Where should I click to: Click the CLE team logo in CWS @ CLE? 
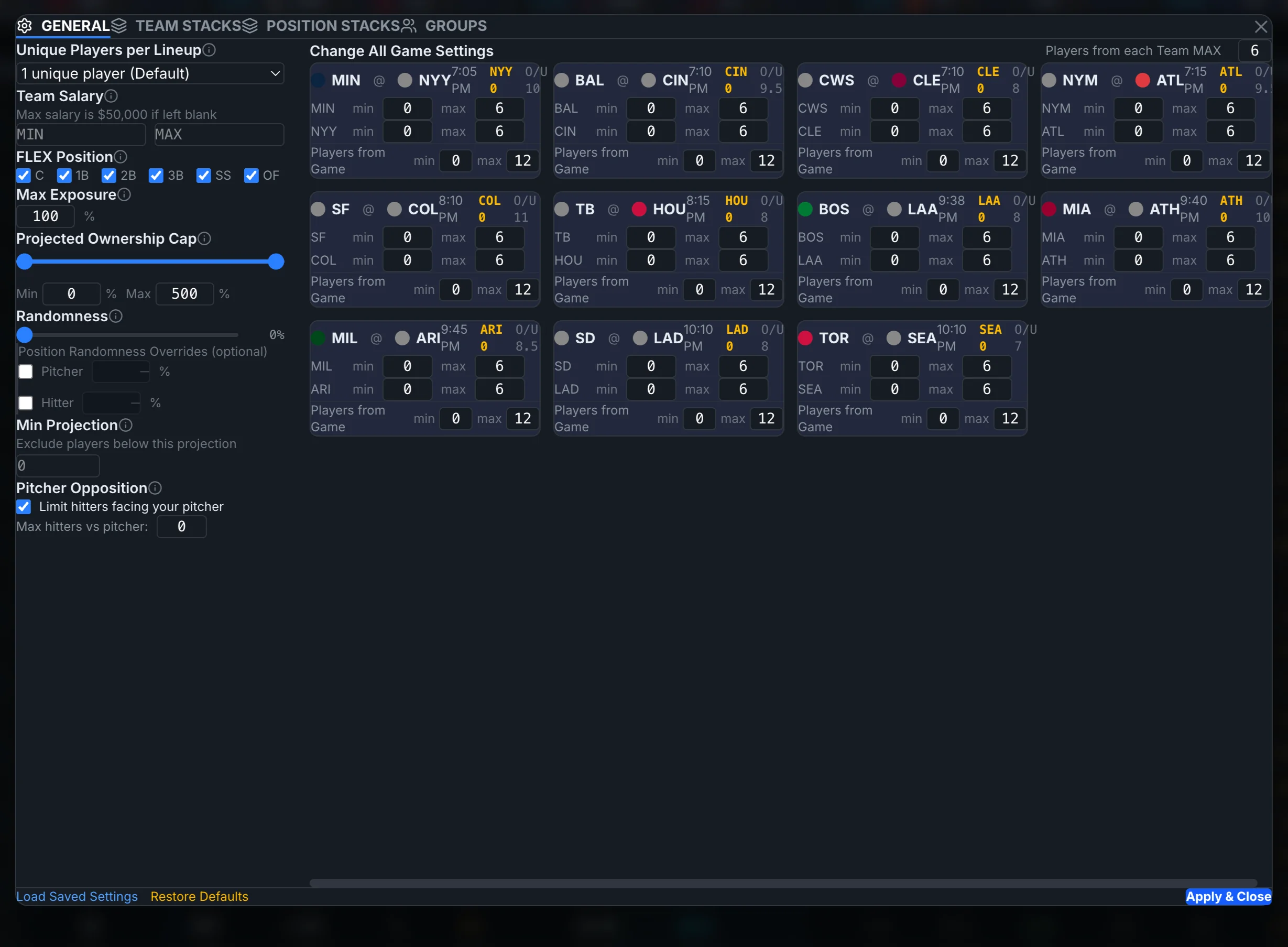pyautogui.click(x=899, y=80)
